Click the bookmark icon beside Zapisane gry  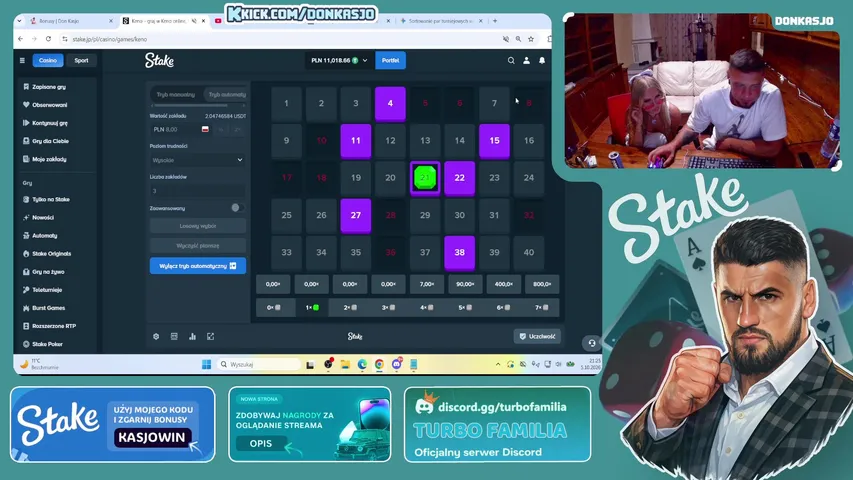[26, 87]
